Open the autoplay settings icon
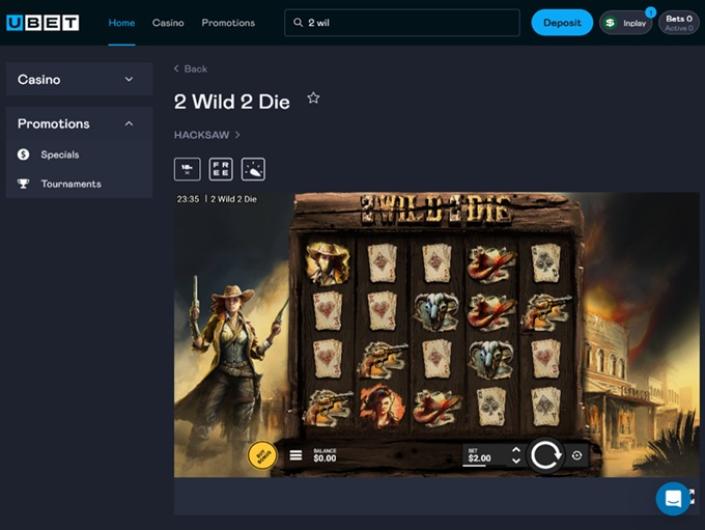Screen dimensions: 705x530 point(577,455)
